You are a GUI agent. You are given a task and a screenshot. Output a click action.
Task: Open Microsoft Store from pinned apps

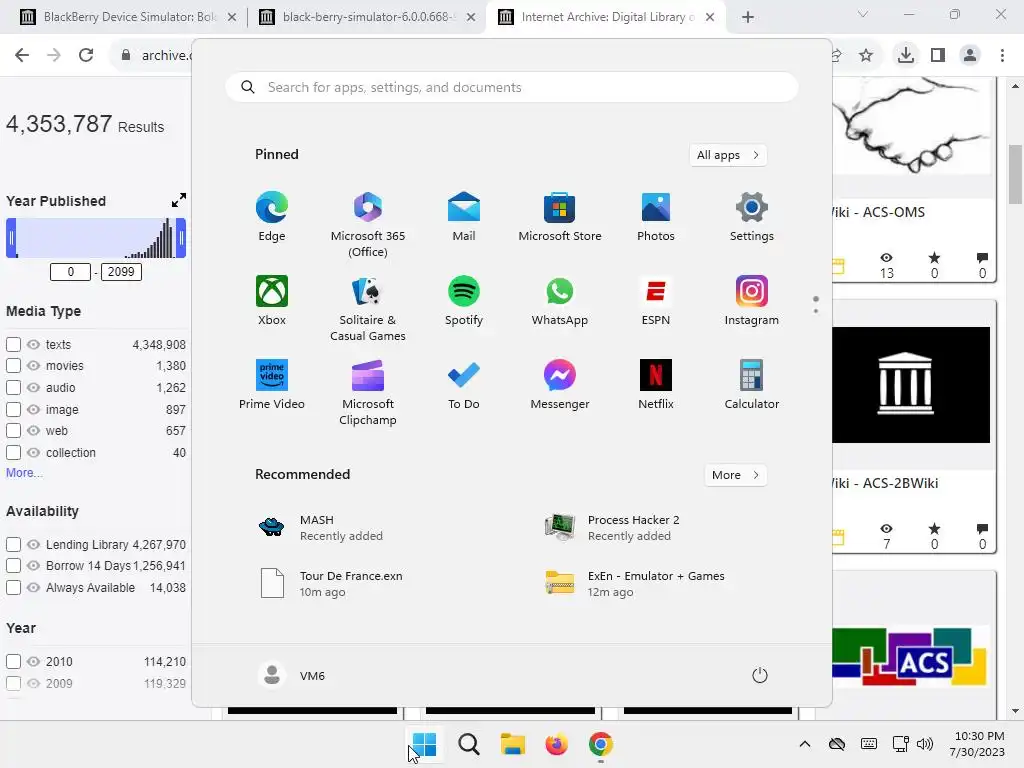tap(560, 217)
